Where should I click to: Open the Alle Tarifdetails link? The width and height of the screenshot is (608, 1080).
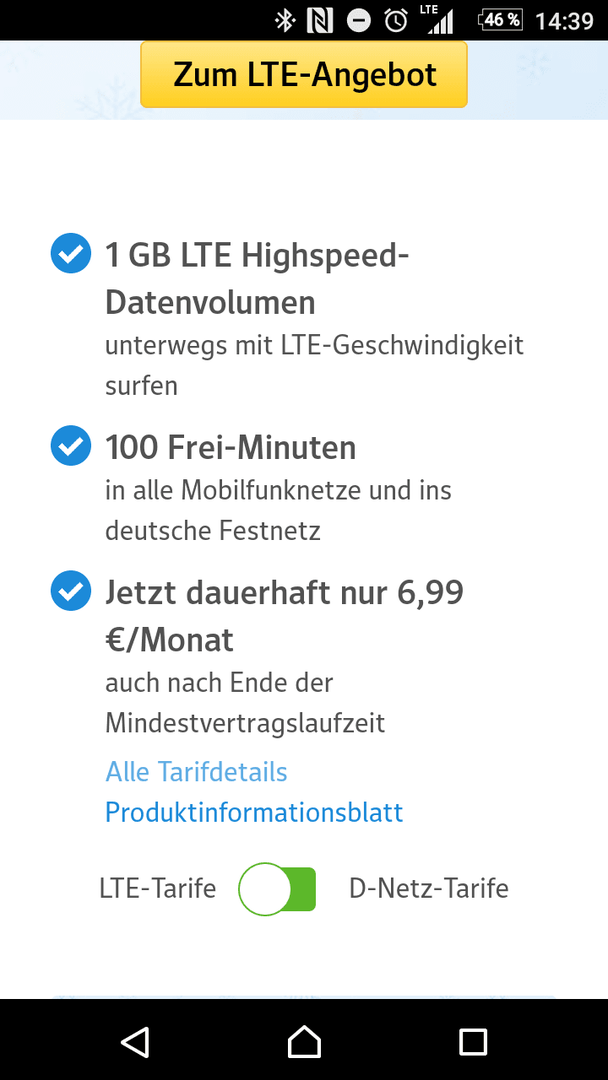point(196,771)
